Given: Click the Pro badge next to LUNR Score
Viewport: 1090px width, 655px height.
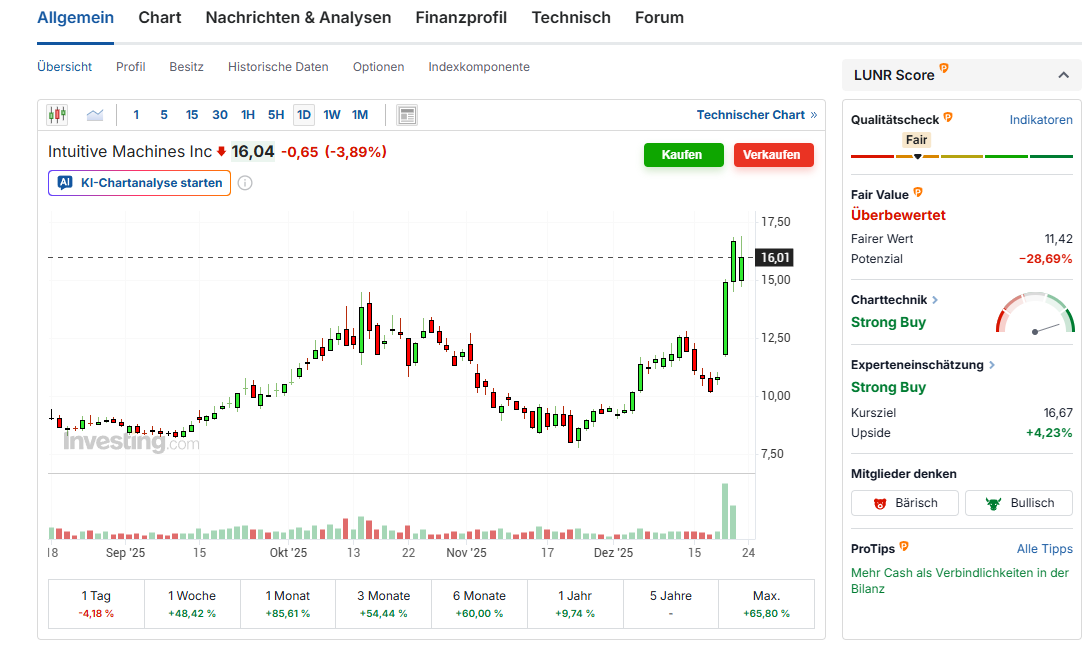Looking at the screenshot, I should [944, 69].
